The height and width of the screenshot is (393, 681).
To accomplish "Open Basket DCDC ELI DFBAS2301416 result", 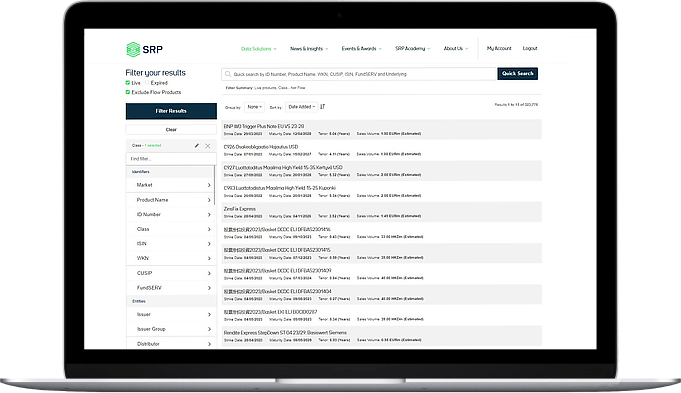I will [x=277, y=229].
